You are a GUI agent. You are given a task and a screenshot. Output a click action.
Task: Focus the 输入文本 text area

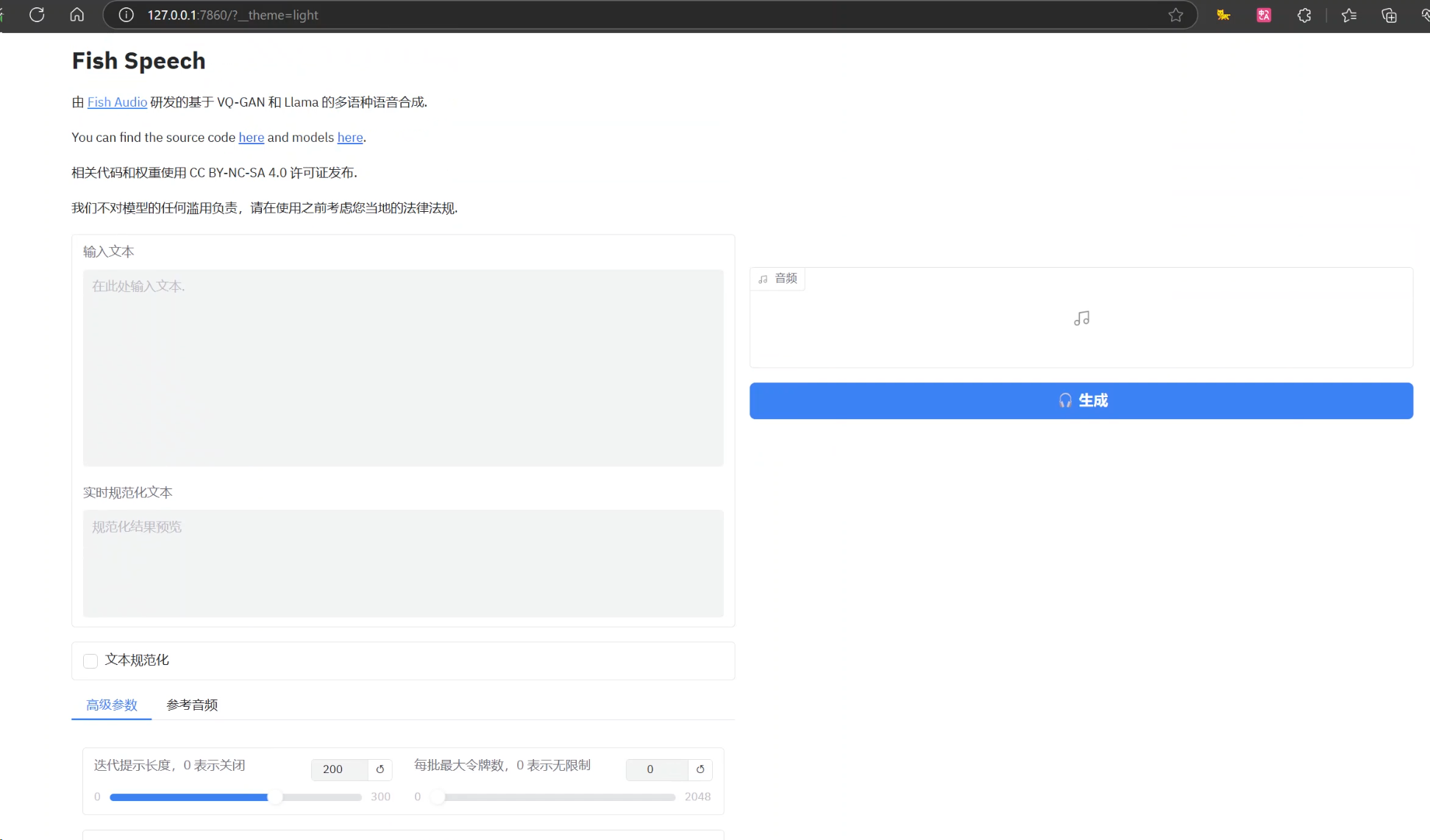coord(403,368)
